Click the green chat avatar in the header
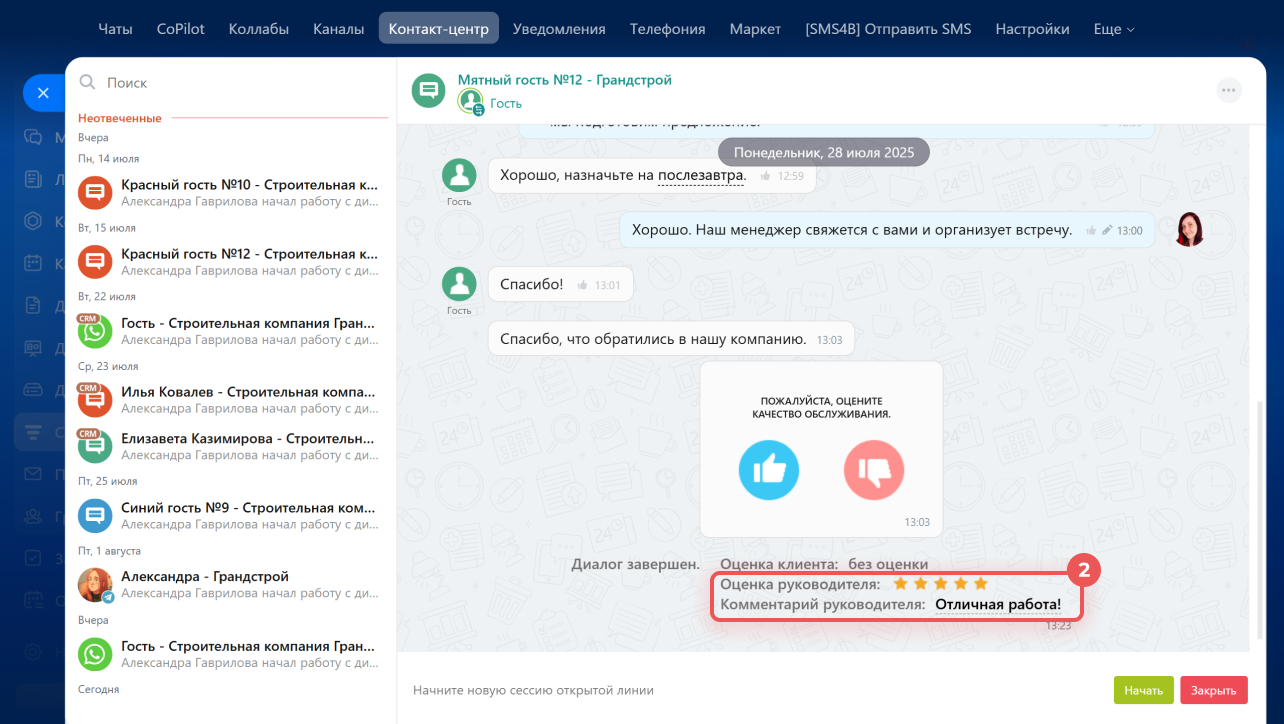1284x724 pixels. point(429,90)
